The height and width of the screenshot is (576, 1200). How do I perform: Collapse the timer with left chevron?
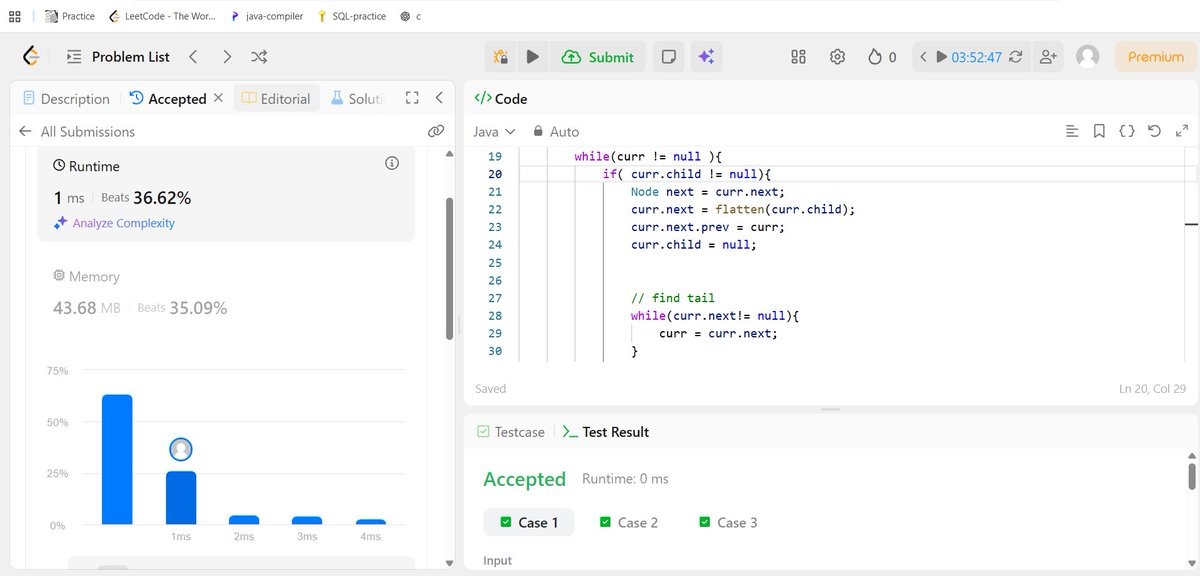point(924,57)
